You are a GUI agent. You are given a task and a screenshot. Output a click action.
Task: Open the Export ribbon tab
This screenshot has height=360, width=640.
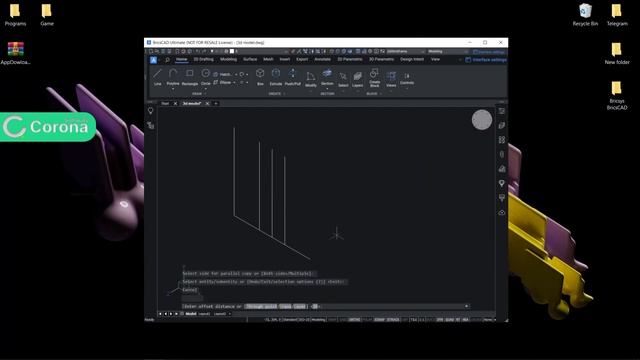click(302, 60)
